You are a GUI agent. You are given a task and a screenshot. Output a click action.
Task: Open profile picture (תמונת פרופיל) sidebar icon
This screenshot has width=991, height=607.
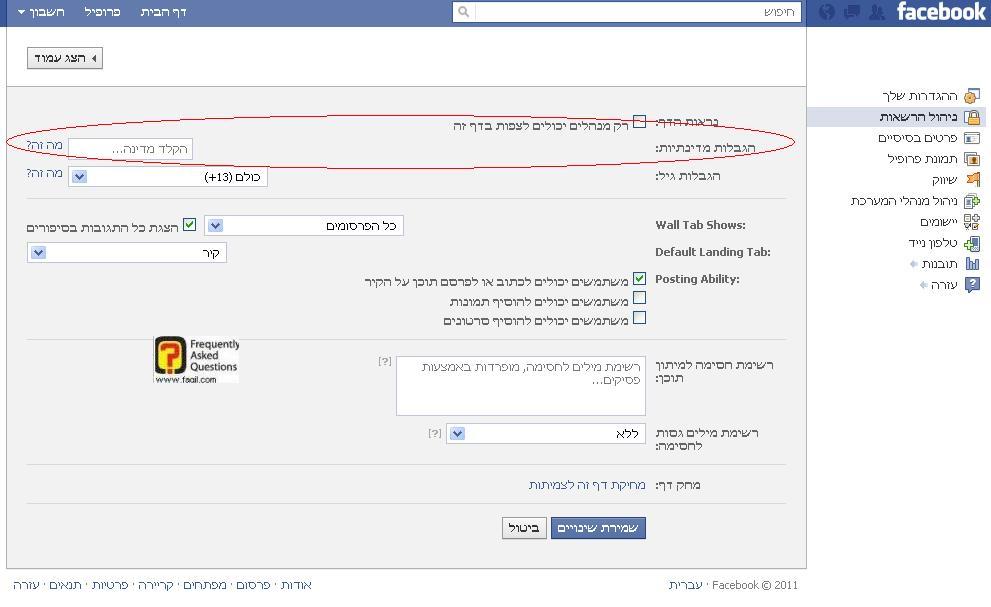coord(971,159)
